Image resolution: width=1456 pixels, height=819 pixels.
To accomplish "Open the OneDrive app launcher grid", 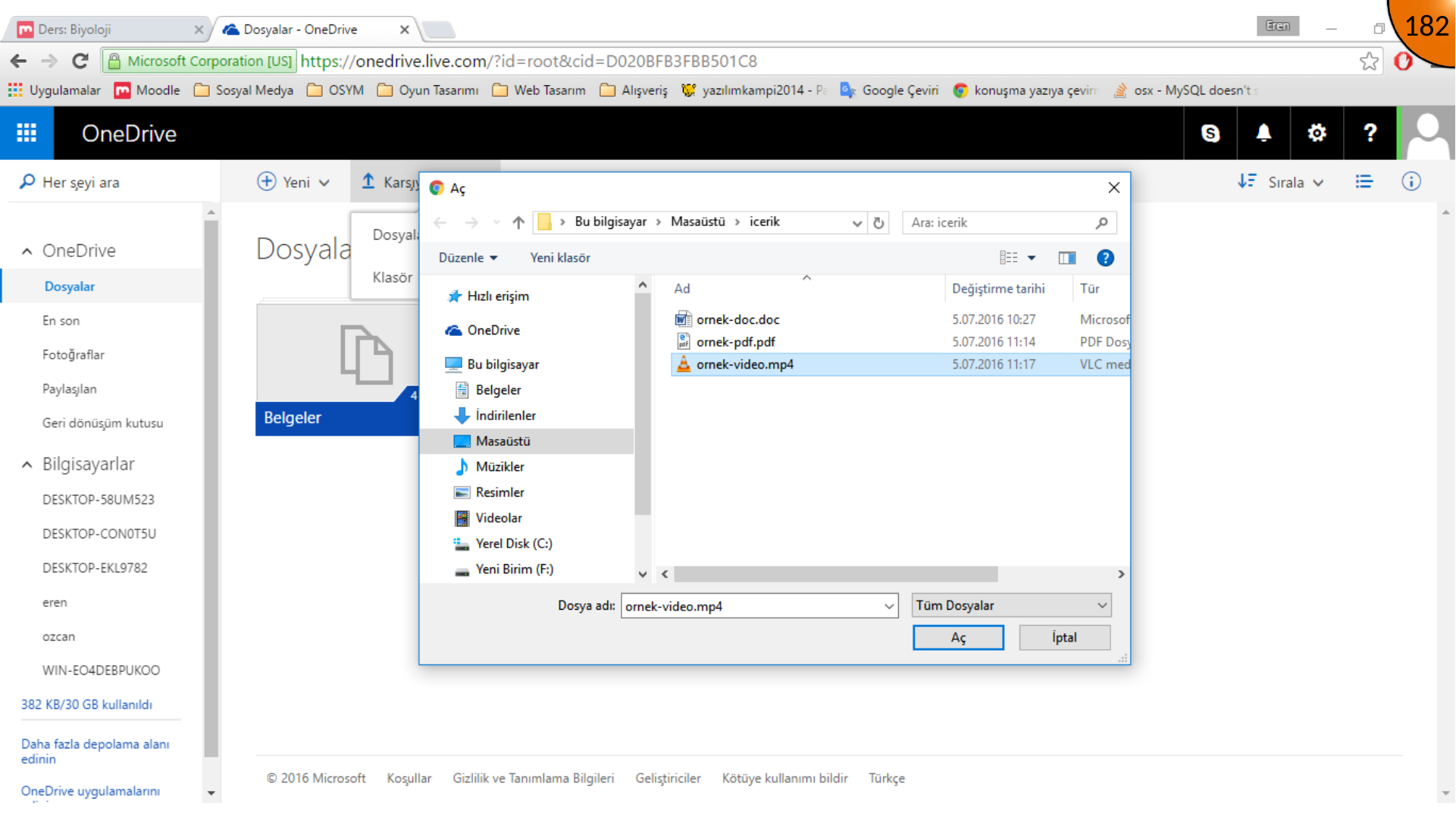I will tap(27, 133).
